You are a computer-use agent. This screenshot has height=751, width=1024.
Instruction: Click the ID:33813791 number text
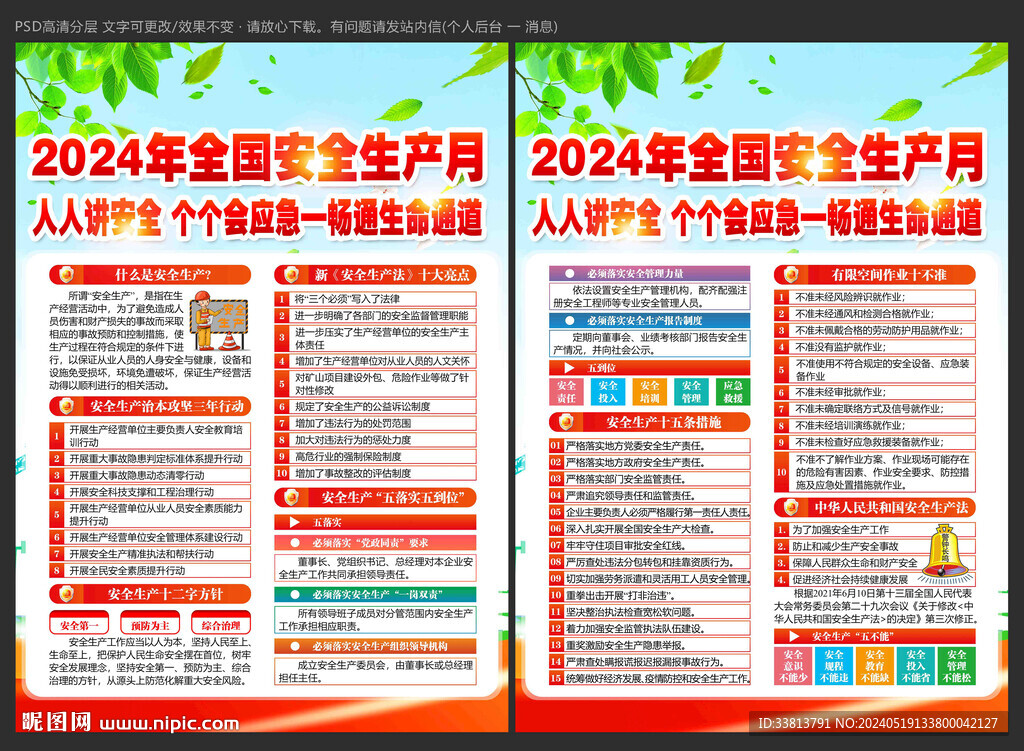pyautogui.click(x=794, y=723)
